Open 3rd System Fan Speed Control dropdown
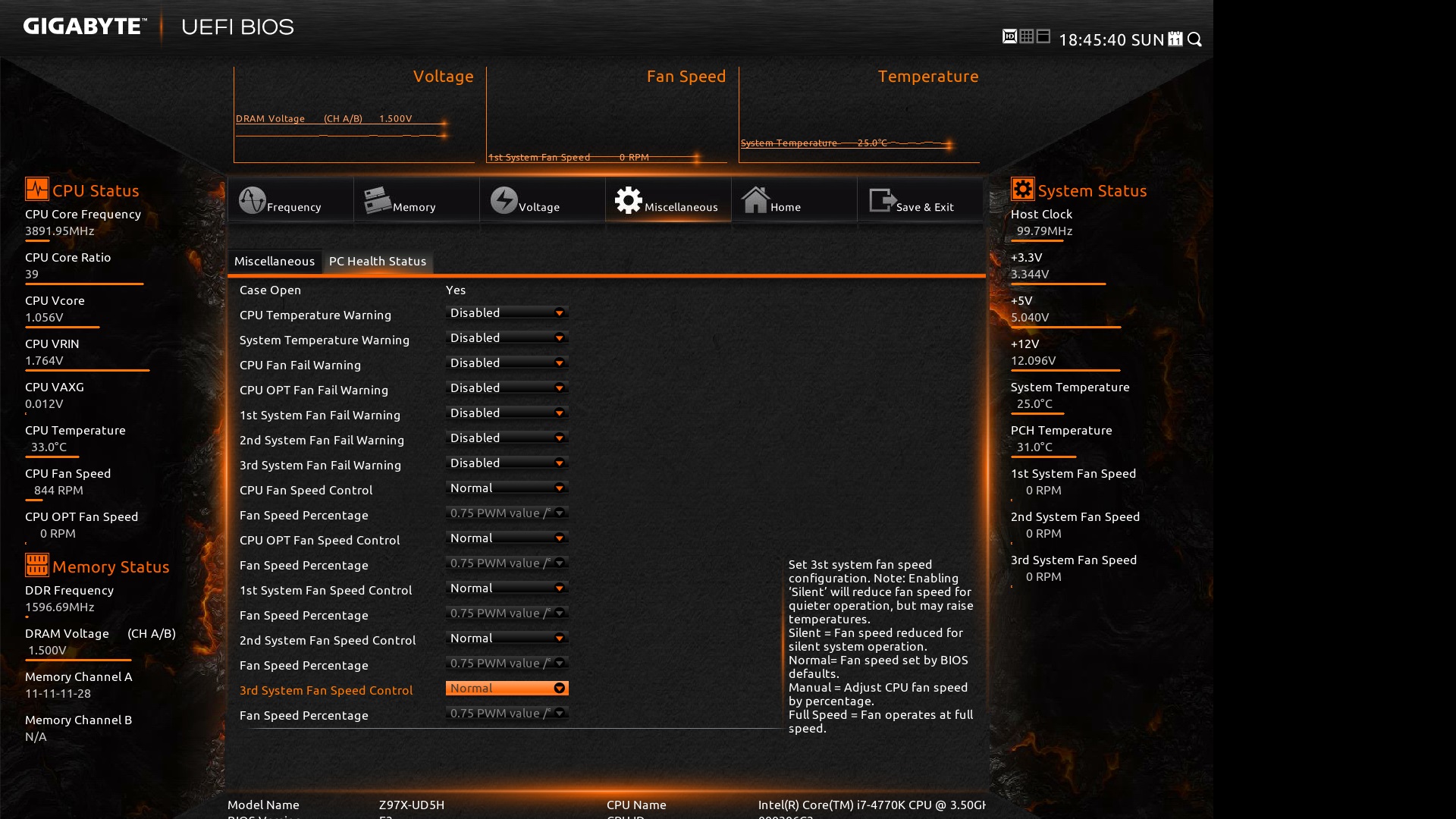This screenshot has height=819, width=1456. pyautogui.click(x=507, y=688)
